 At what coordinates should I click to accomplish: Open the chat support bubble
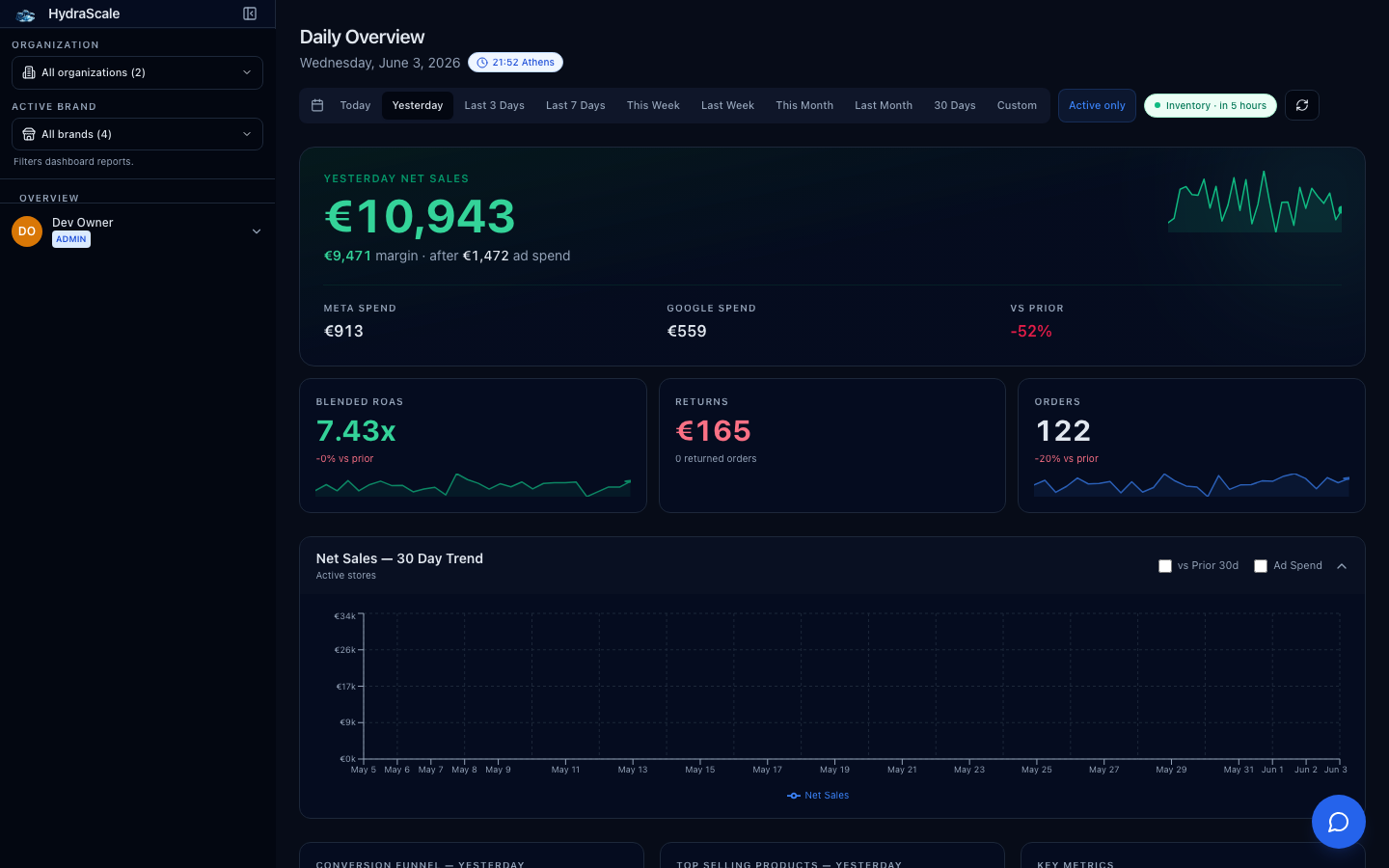tap(1338, 822)
